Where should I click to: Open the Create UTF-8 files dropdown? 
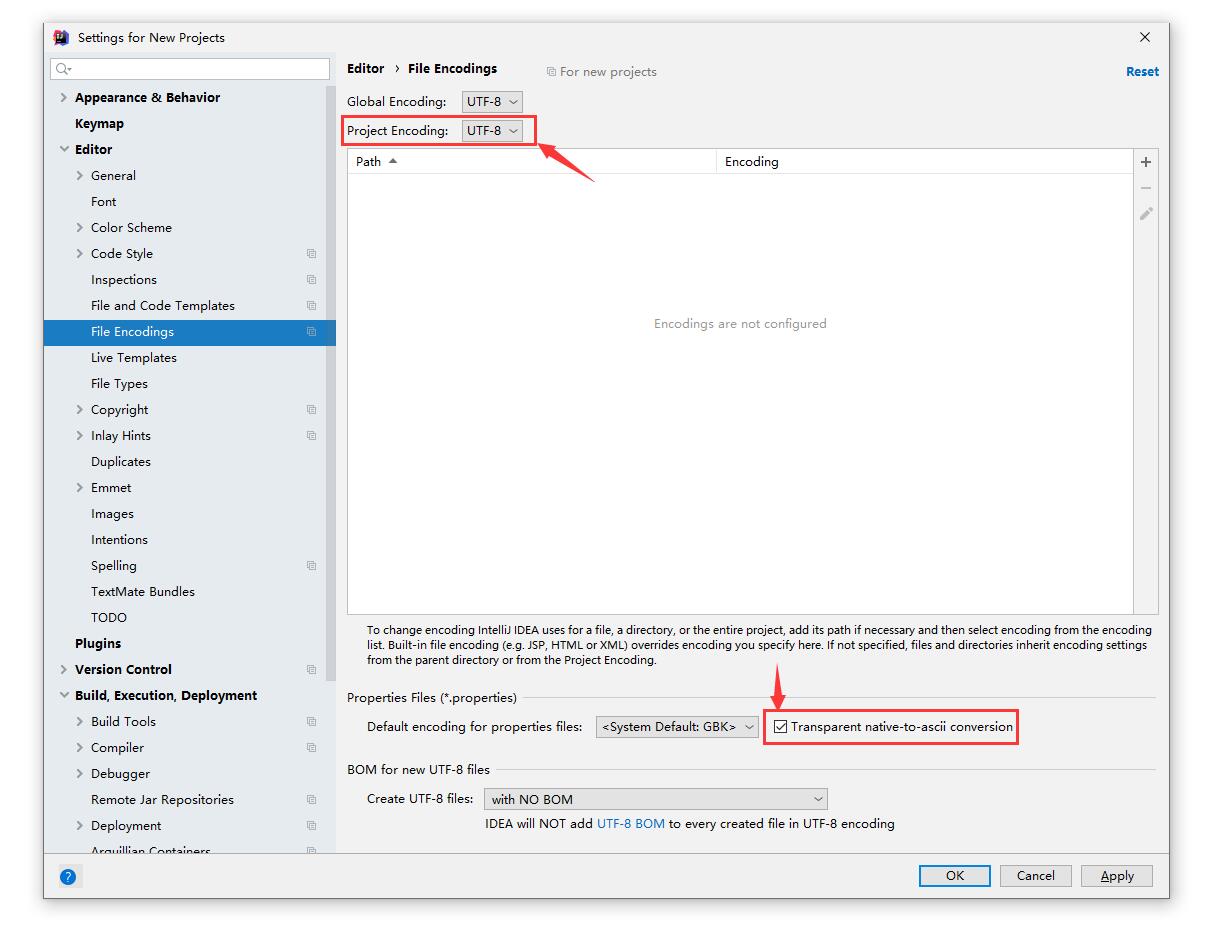click(656, 799)
